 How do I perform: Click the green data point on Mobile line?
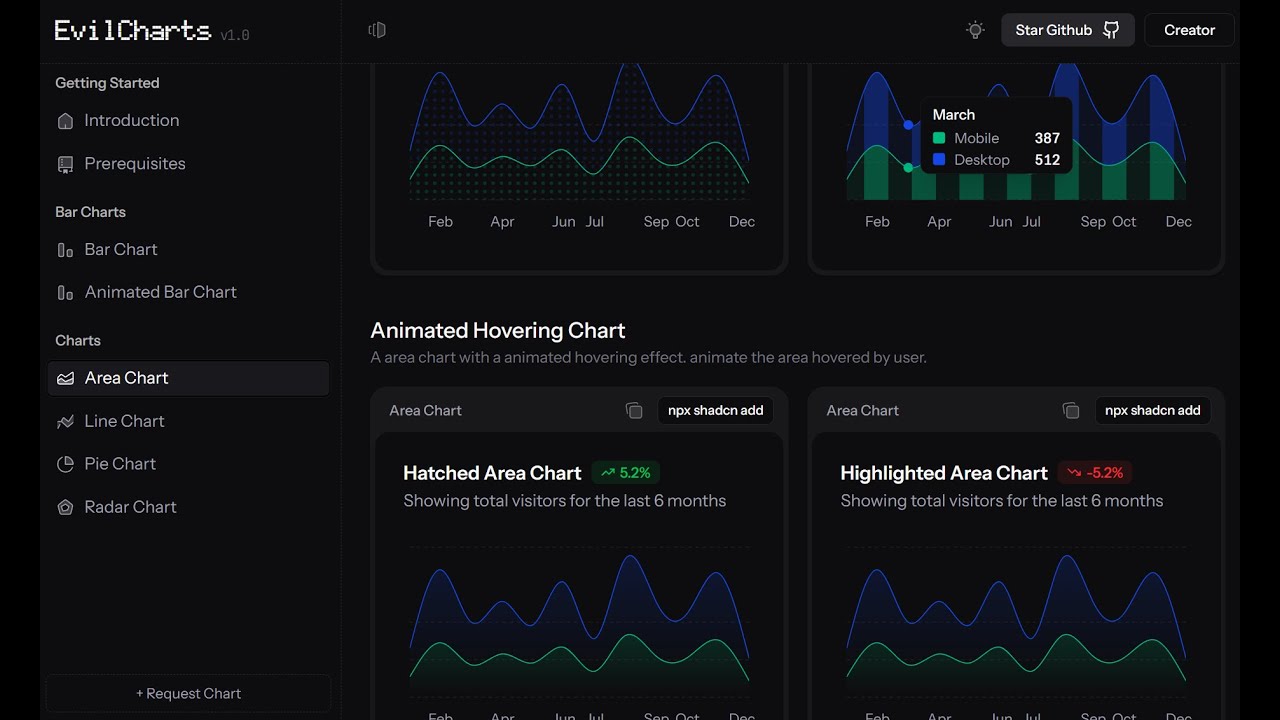tap(908, 168)
